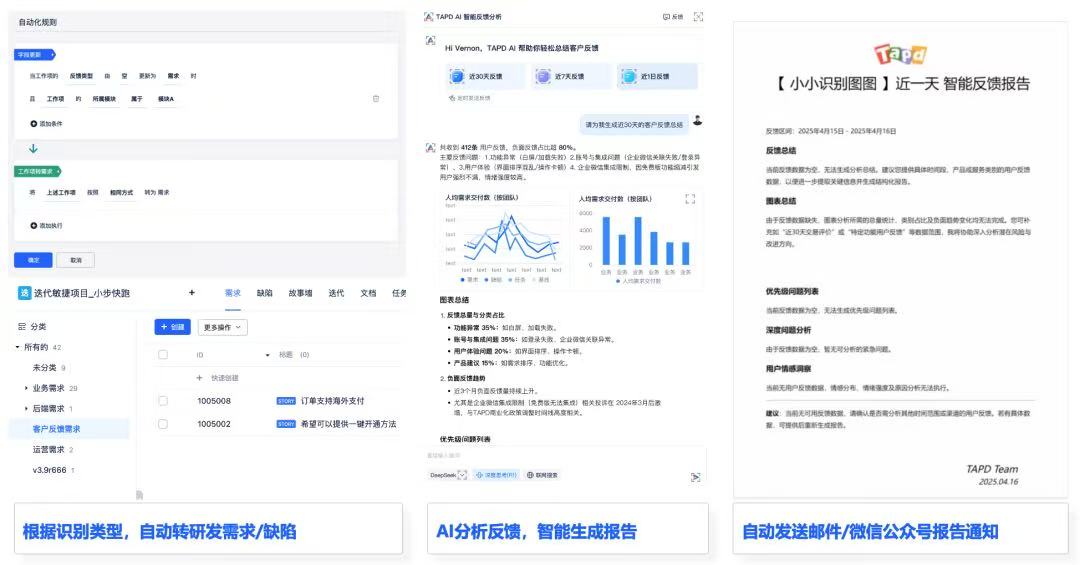Click the trash icon in the rule condition row
The height and width of the screenshot is (565, 1080).
pyautogui.click(x=375, y=99)
